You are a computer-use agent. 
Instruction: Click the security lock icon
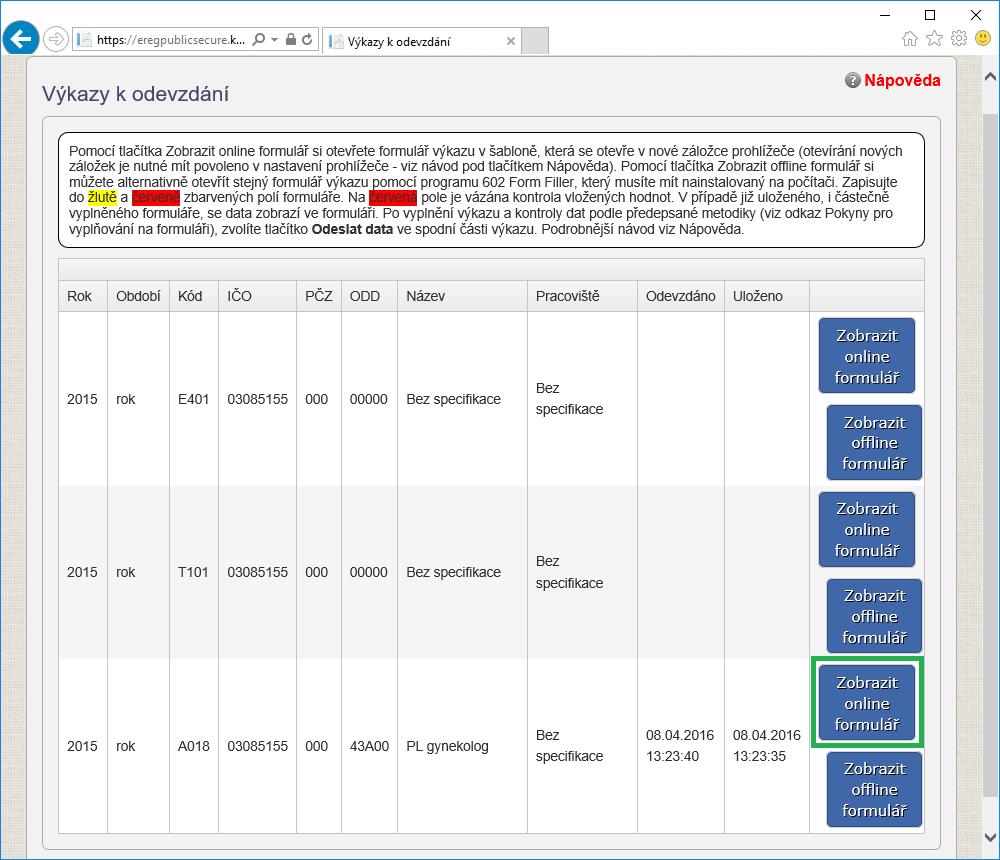coord(291,40)
